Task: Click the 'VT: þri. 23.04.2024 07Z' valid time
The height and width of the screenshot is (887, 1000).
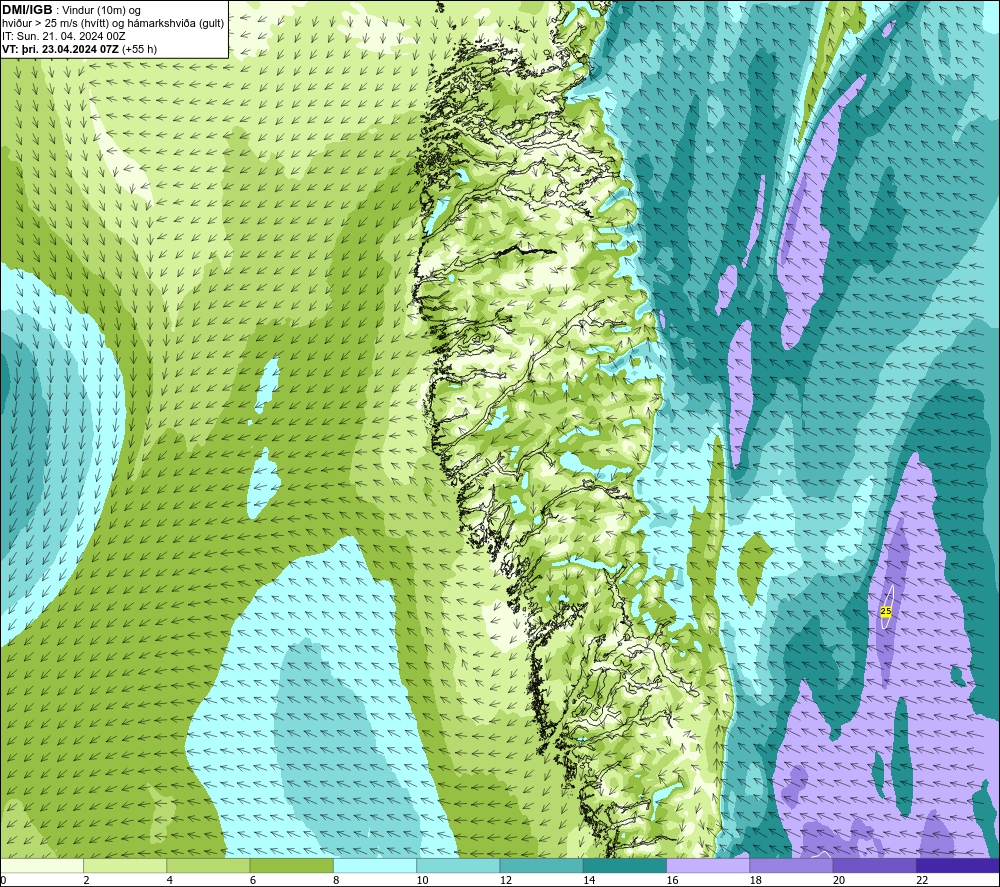Action: click(x=60, y=49)
